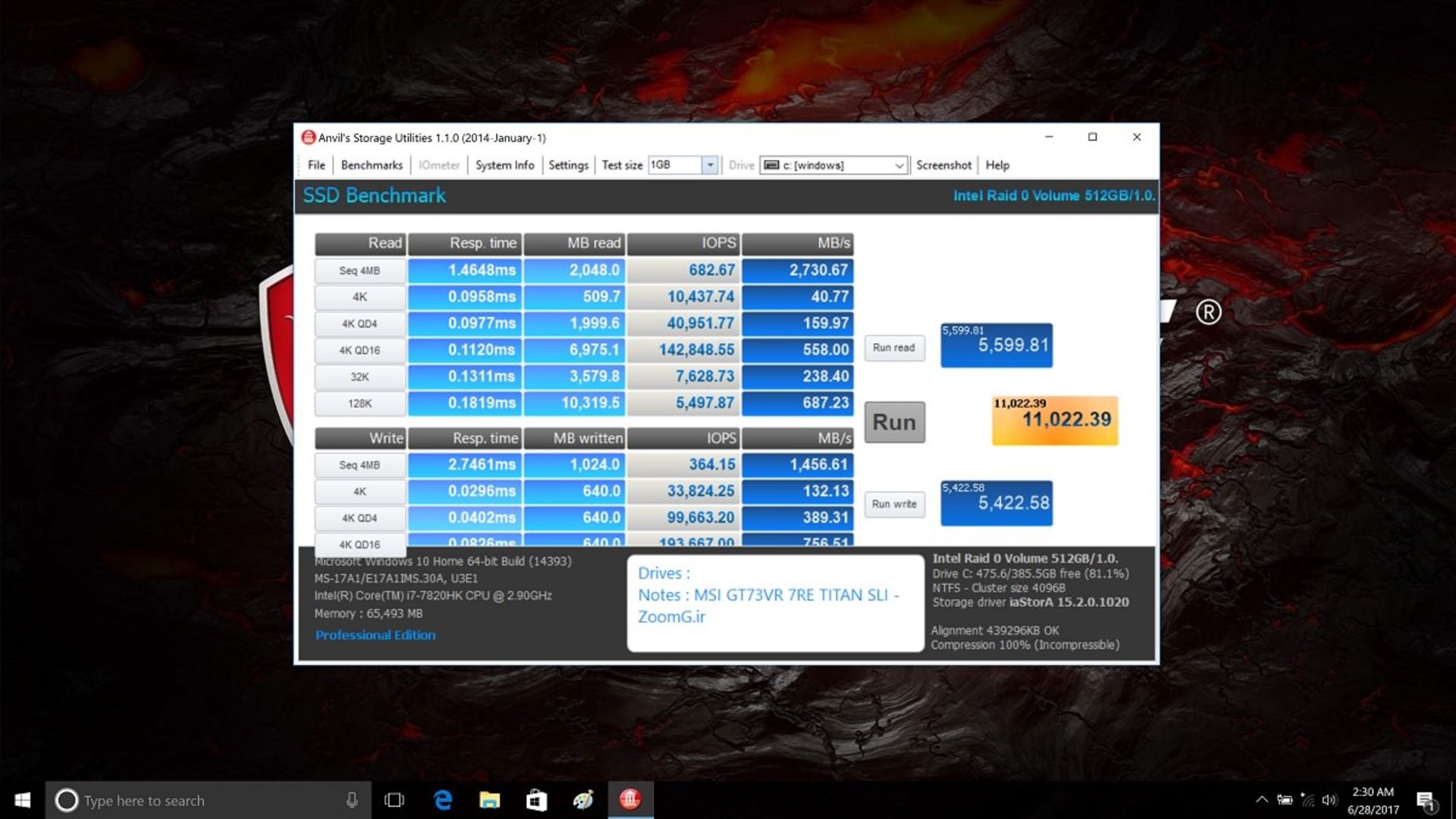This screenshot has height=819, width=1456.
Task: Click the battery tray icon
Action: (1285, 799)
